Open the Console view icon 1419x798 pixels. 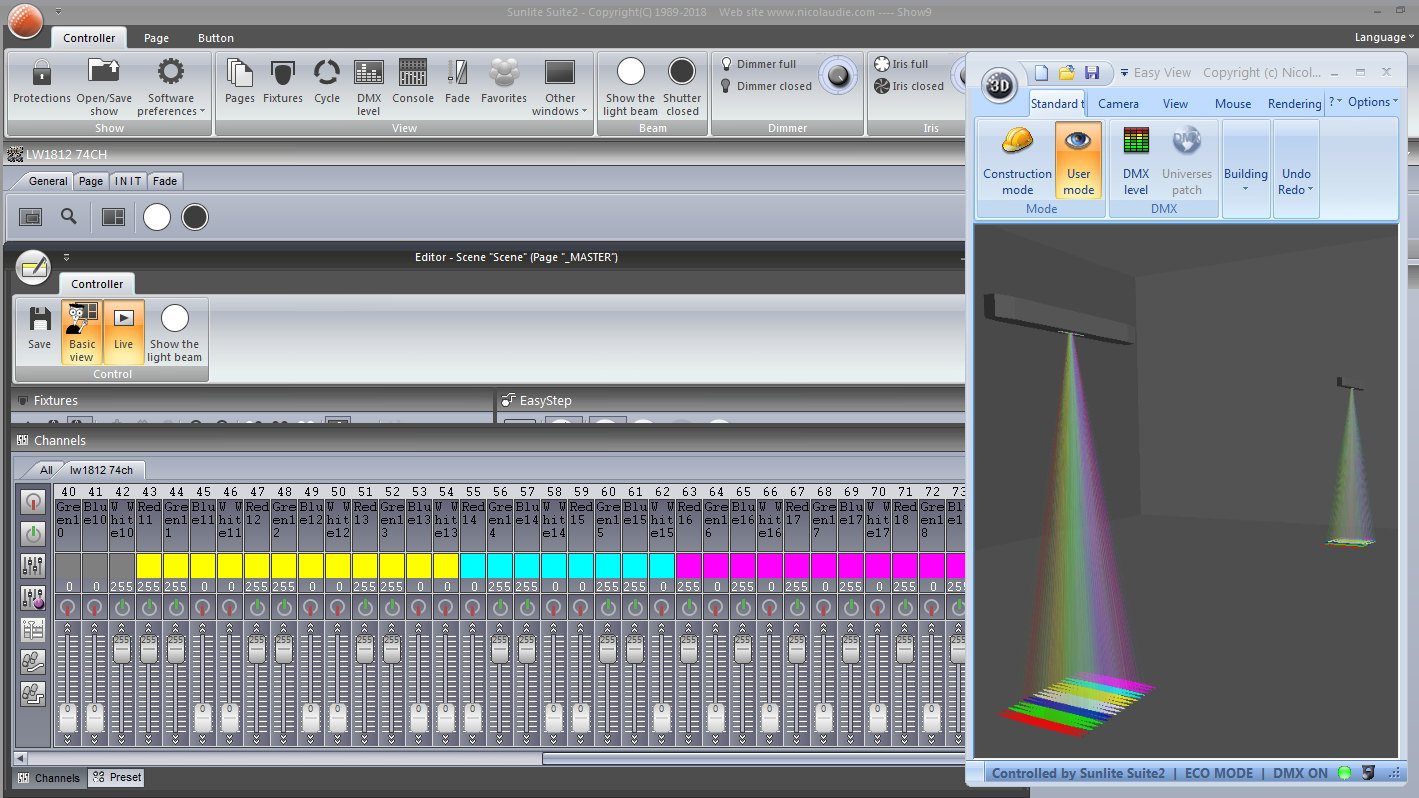[413, 82]
